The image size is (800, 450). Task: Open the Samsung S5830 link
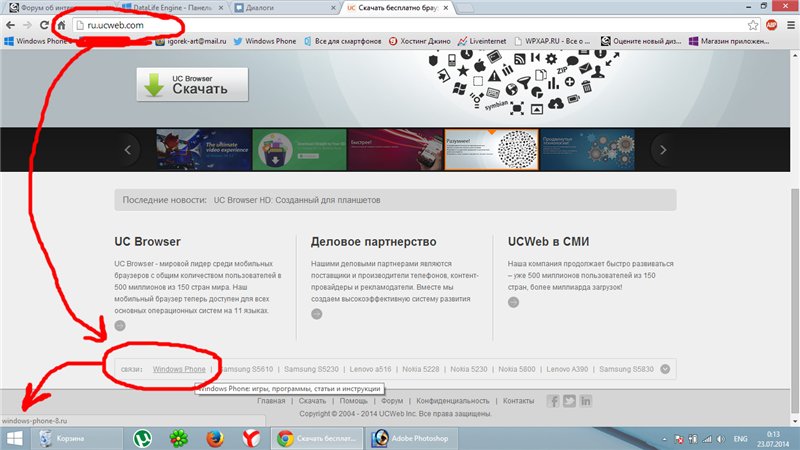[x=626, y=369]
